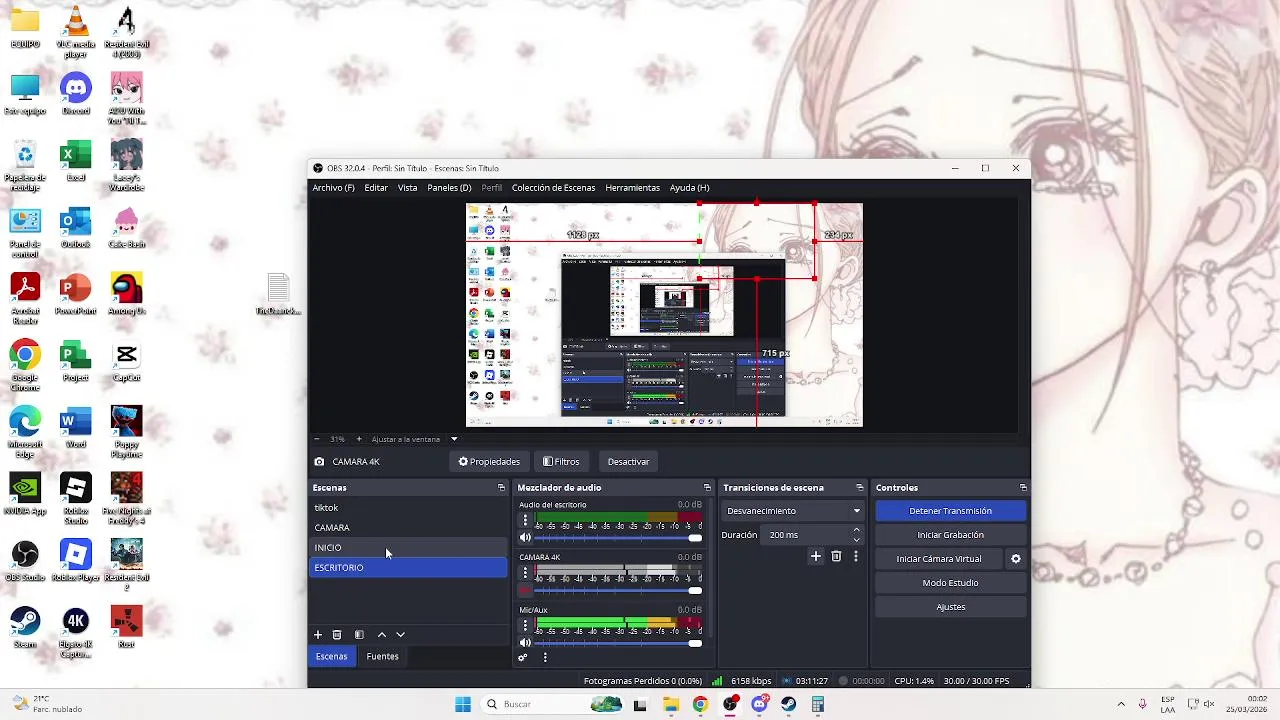Select the tiktok scene
The image size is (1280, 720).
coord(409,508)
